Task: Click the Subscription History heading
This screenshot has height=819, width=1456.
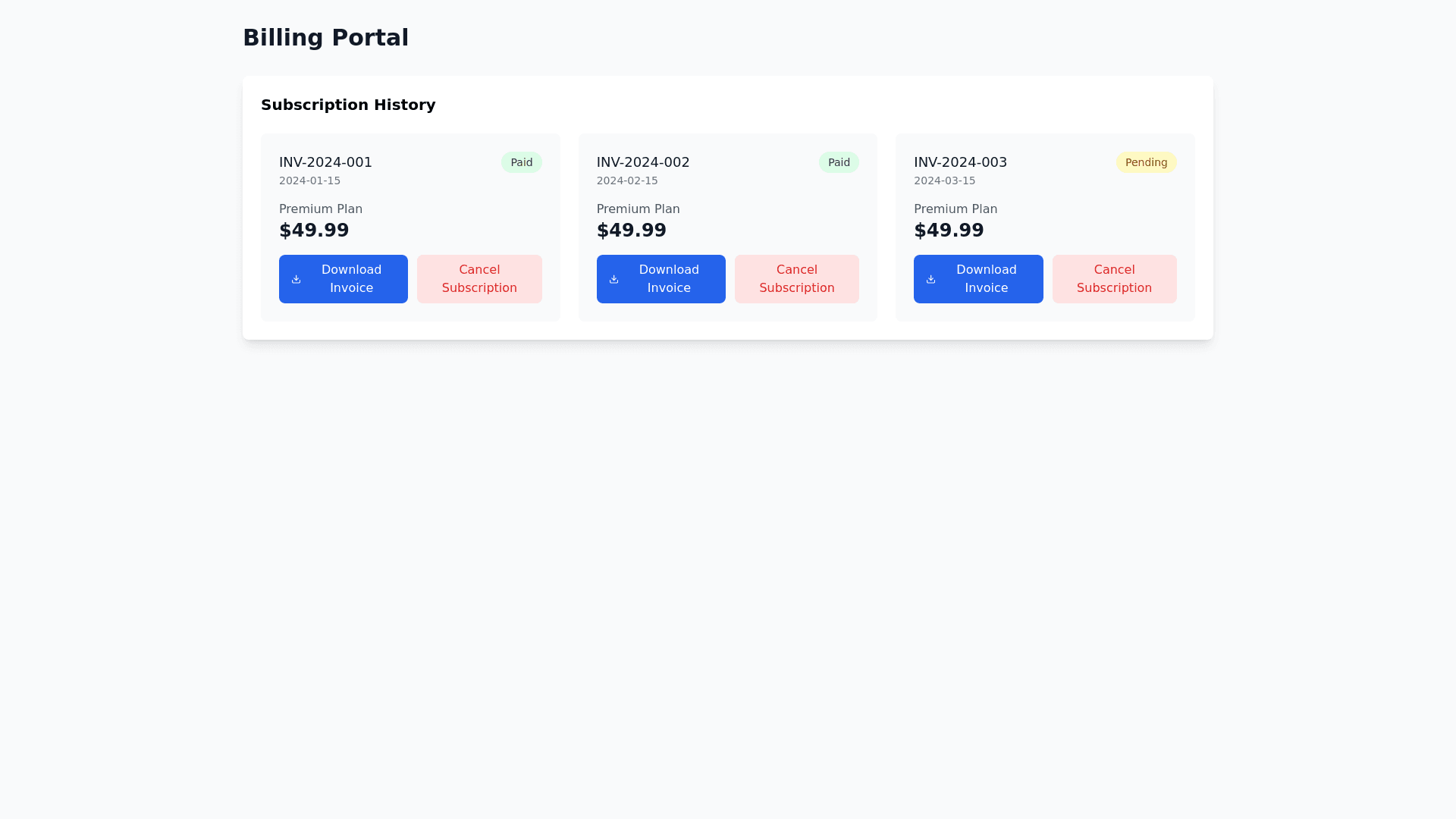Action: pyautogui.click(x=348, y=105)
